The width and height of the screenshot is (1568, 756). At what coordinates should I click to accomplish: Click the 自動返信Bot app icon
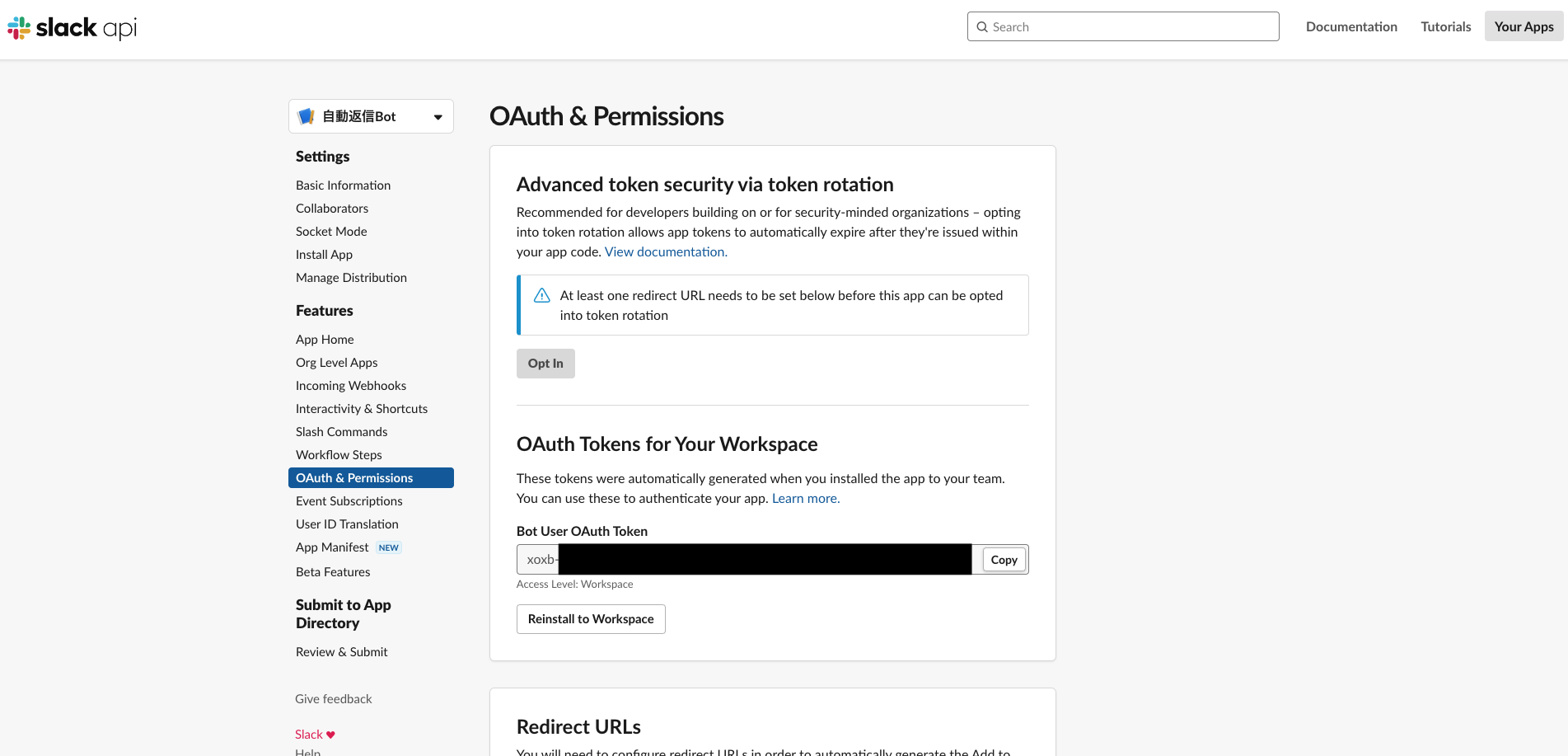tap(306, 115)
